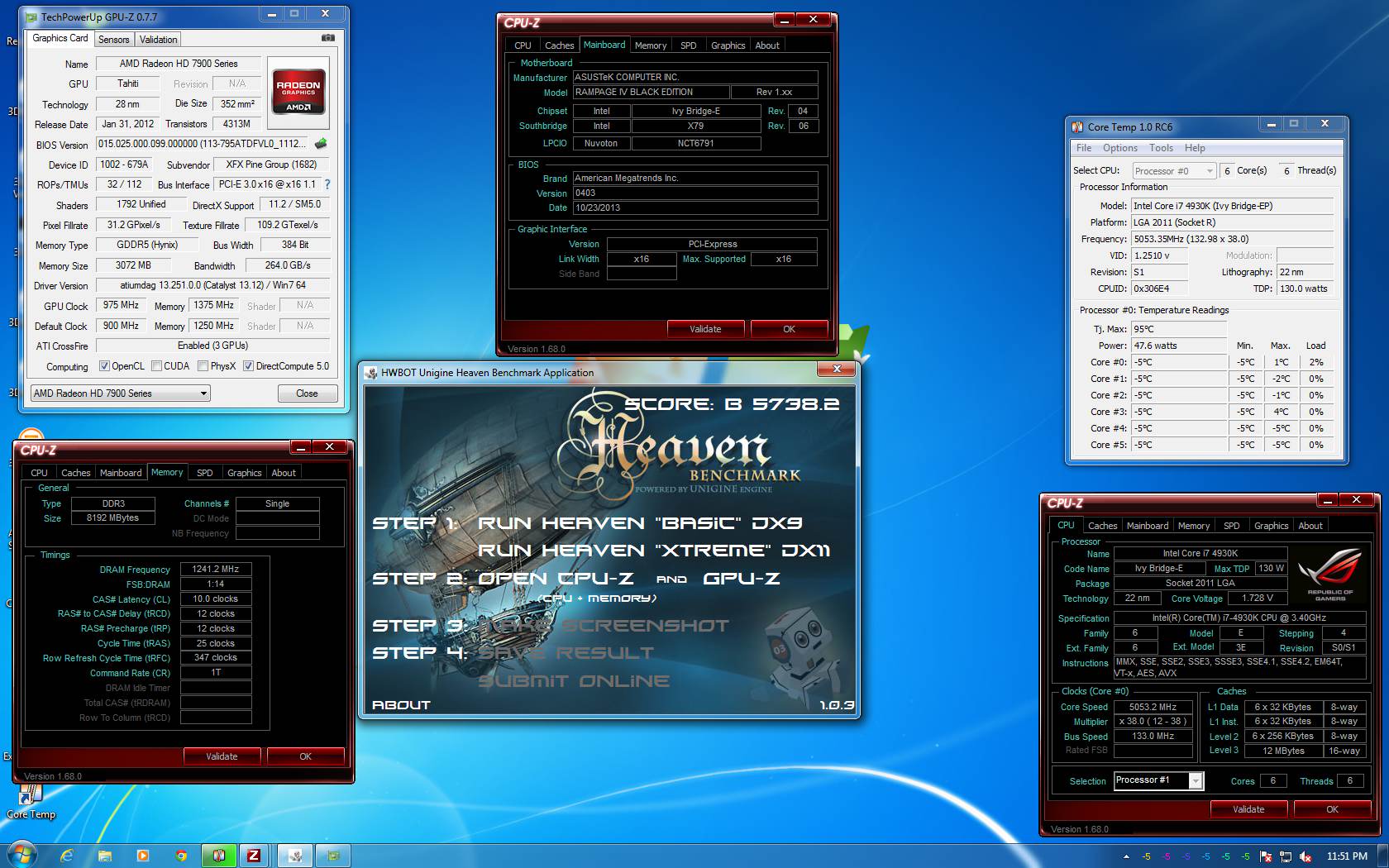This screenshot has height=868, width=1389.
Task: Open the Tools menu in Core Temp
Action: point(1161,148)
